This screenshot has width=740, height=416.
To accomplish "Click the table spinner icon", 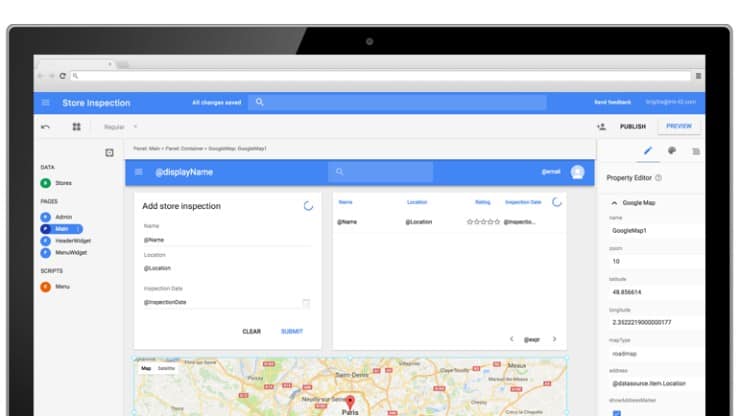I will [557, 202].
